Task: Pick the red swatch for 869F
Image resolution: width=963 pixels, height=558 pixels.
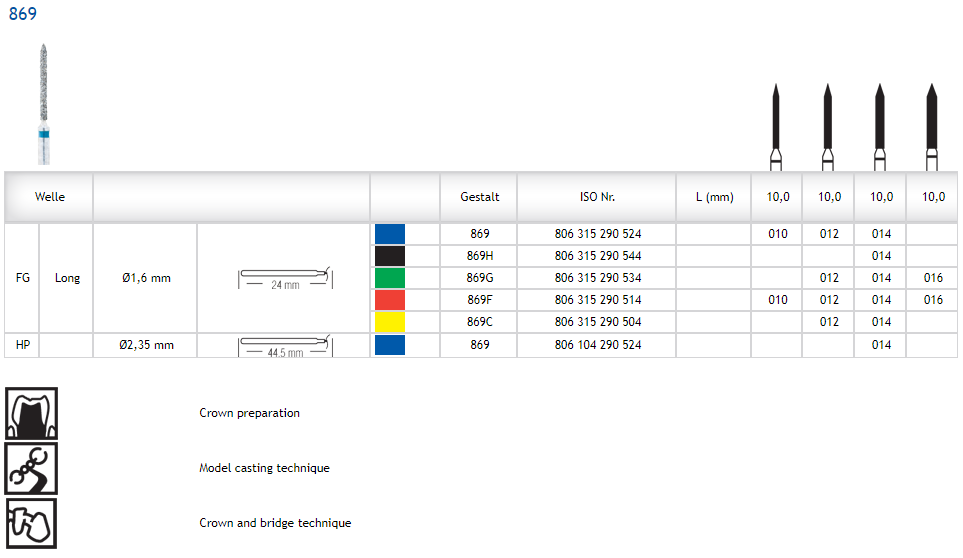Action: coord(390,300)
